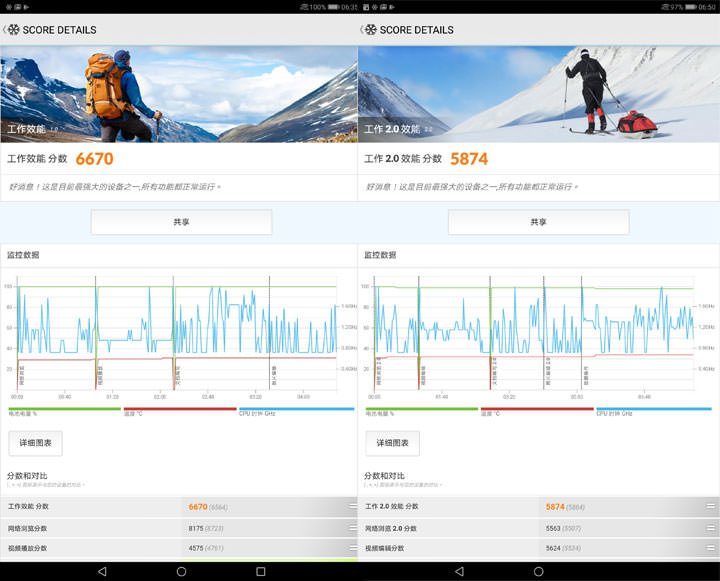
Task: Open 详细图表 for the right benchmark
Action: point(392,443)
